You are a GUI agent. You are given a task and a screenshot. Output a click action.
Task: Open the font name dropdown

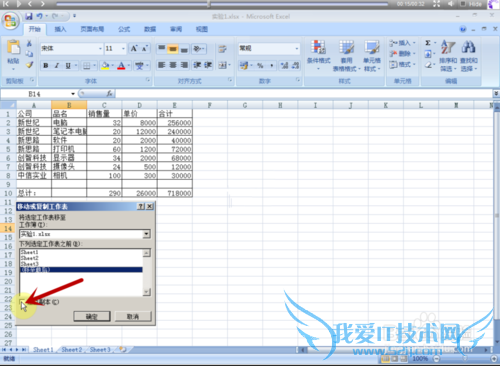click(100, 49)
